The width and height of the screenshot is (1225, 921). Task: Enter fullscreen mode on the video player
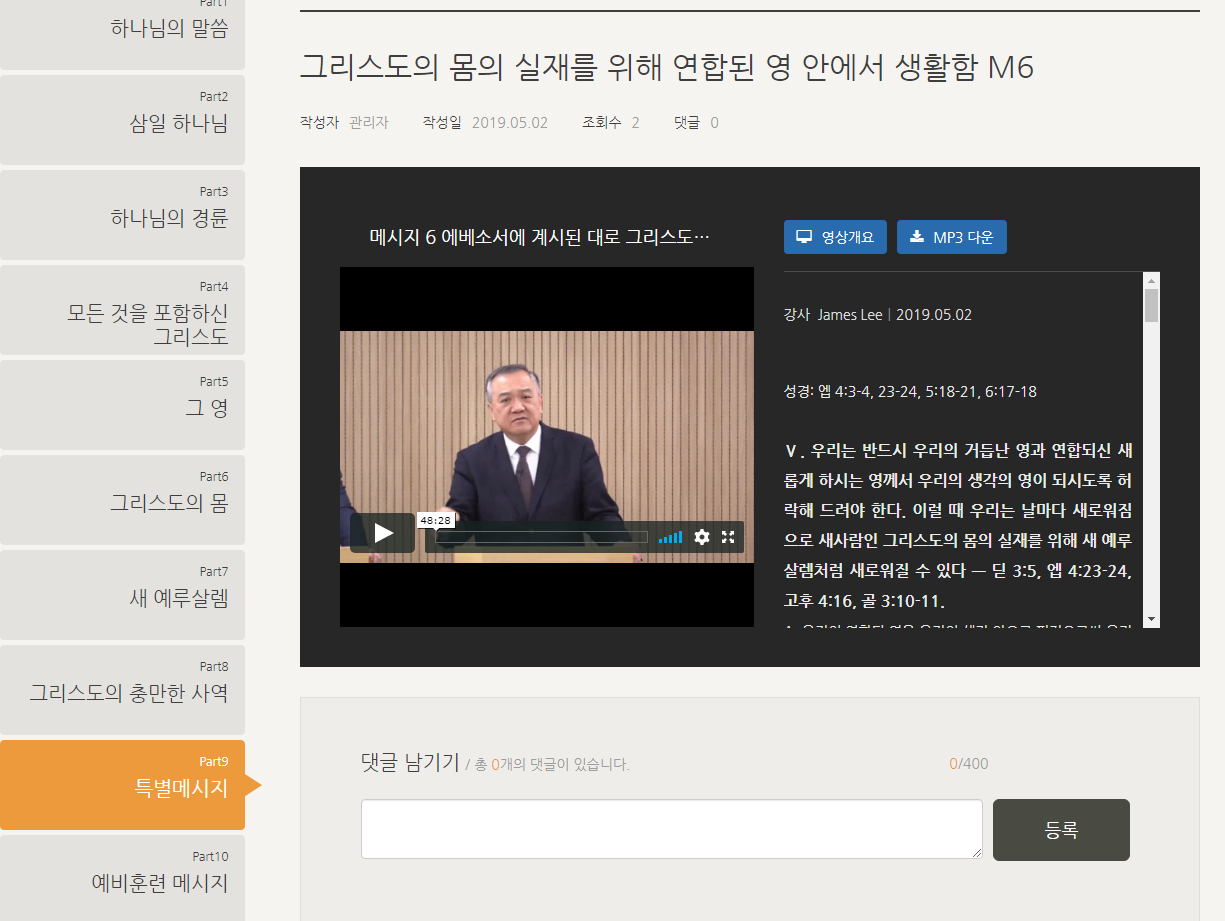coord(728,537)
